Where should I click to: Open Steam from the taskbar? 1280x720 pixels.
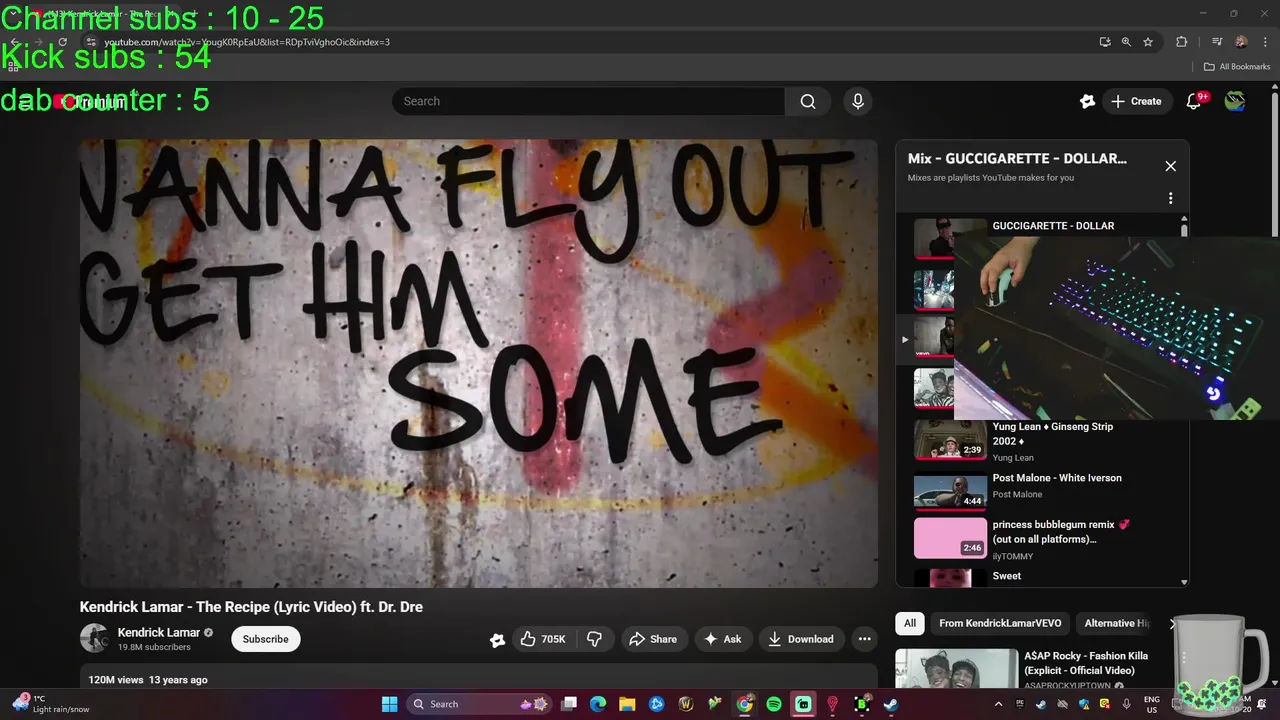coord(891,704)
